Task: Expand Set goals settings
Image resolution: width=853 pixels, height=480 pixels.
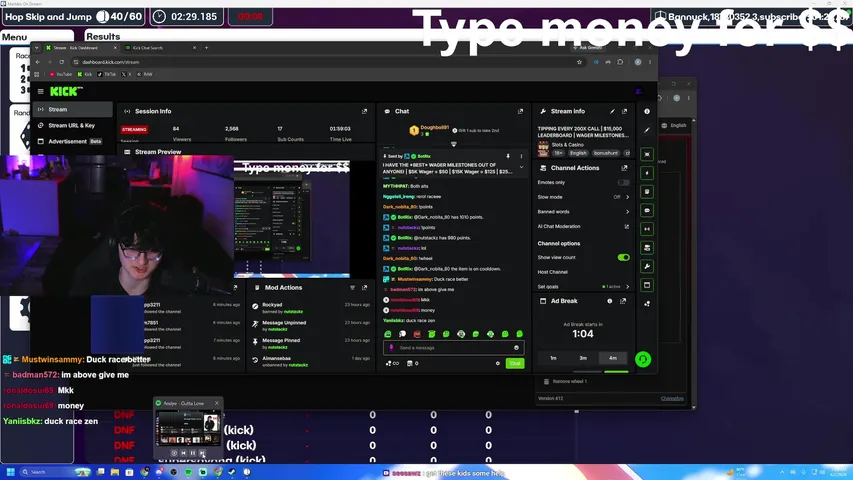Action: pyautogui.click(x=627, y=287)
